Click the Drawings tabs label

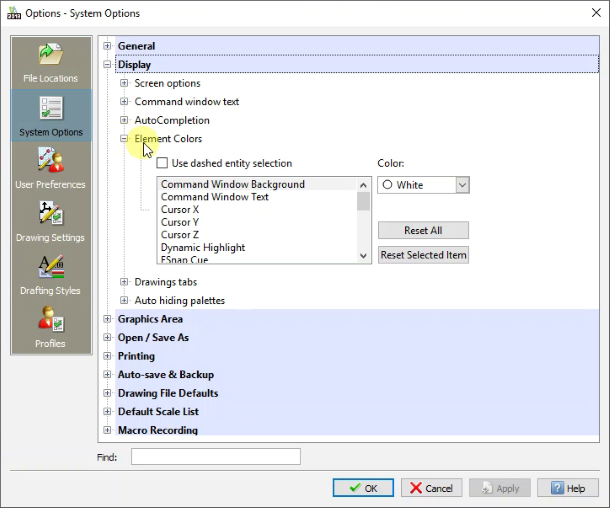tap(166, 282)
